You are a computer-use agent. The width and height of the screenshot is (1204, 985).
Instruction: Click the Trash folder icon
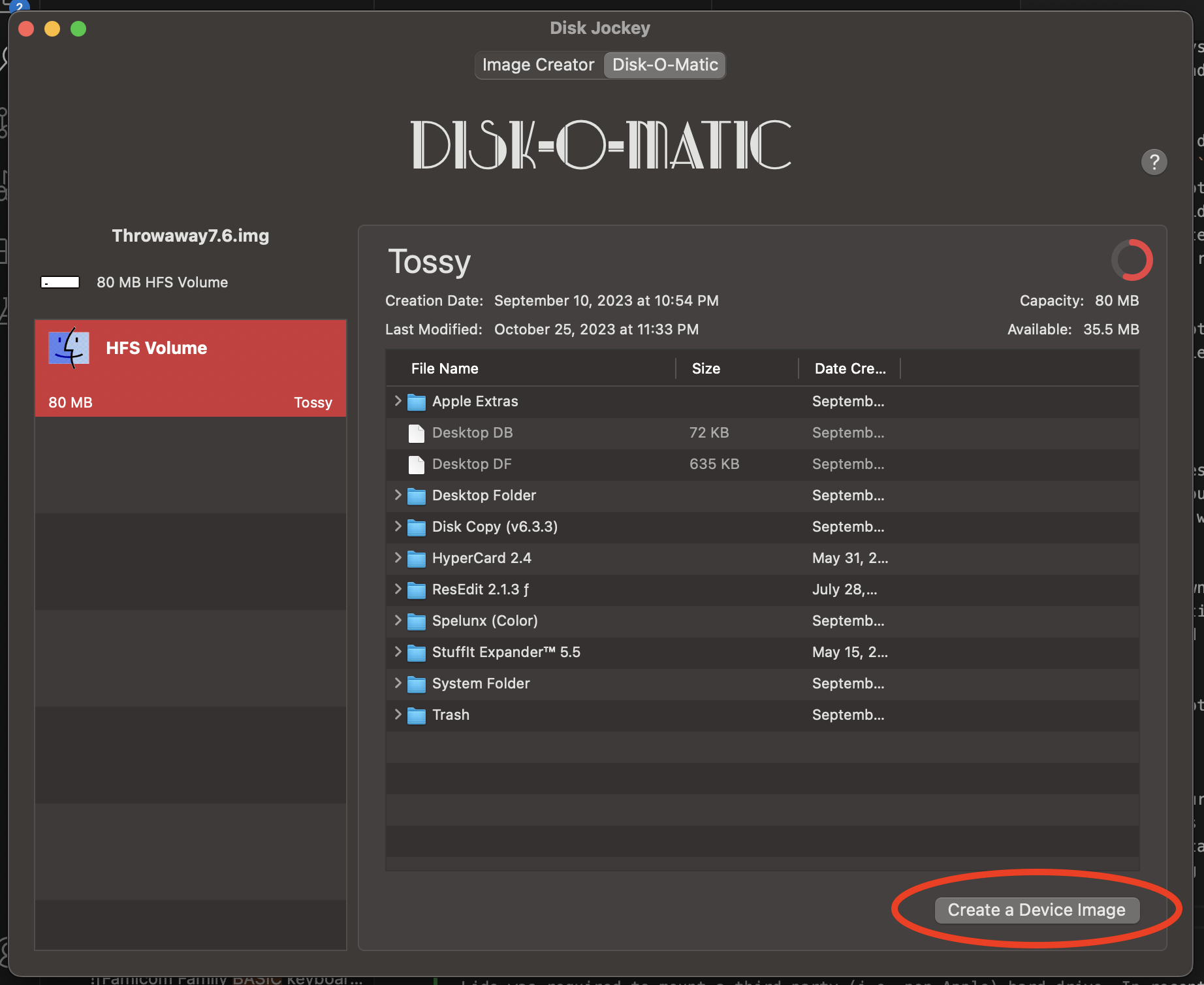tap(417, 715)
